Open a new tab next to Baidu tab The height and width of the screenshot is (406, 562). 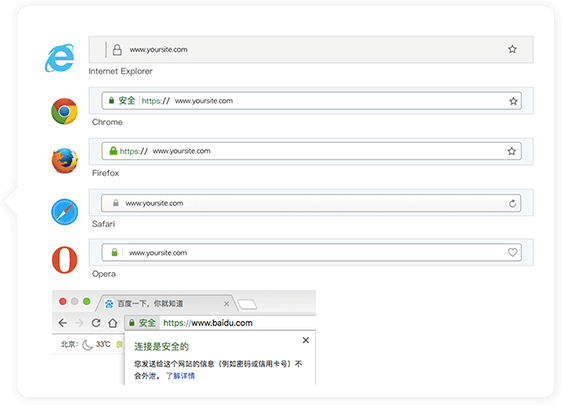247,305
